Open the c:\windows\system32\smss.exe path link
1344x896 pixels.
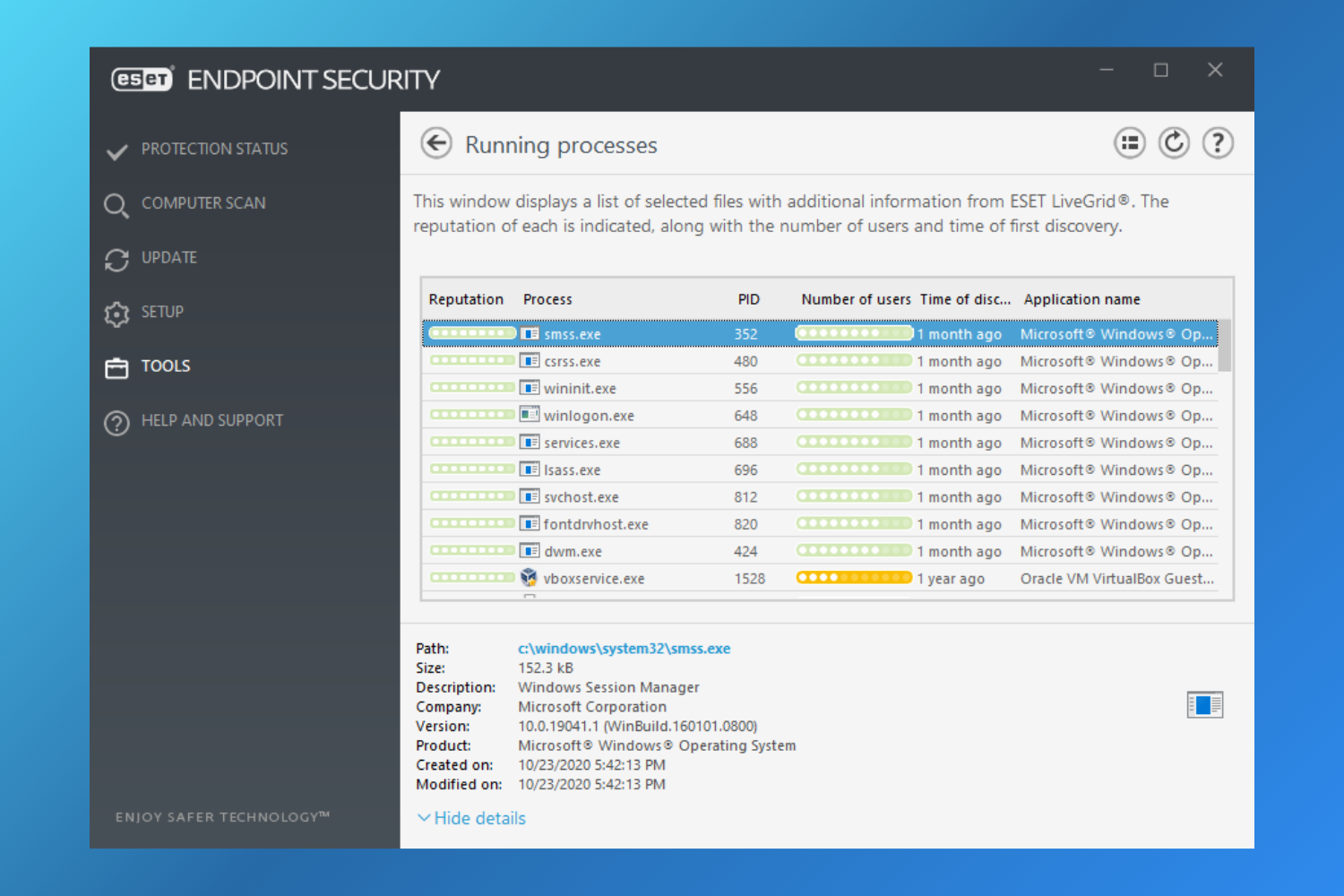[x=624, y=649]
